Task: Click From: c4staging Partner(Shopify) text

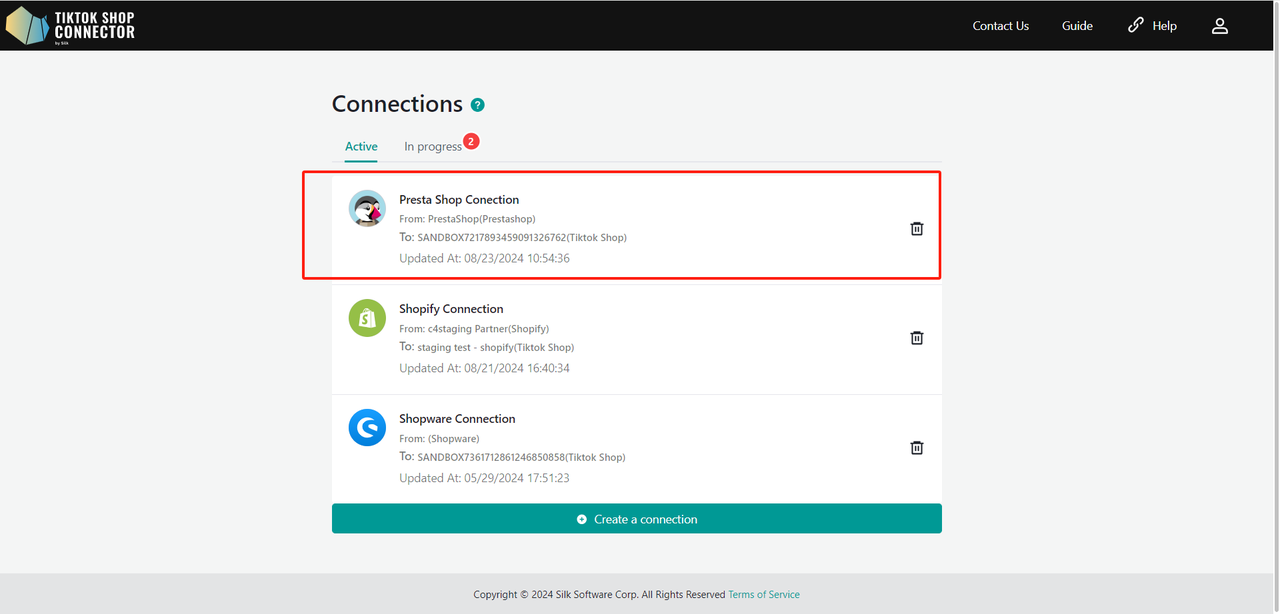Action: [x=474, y=329]
